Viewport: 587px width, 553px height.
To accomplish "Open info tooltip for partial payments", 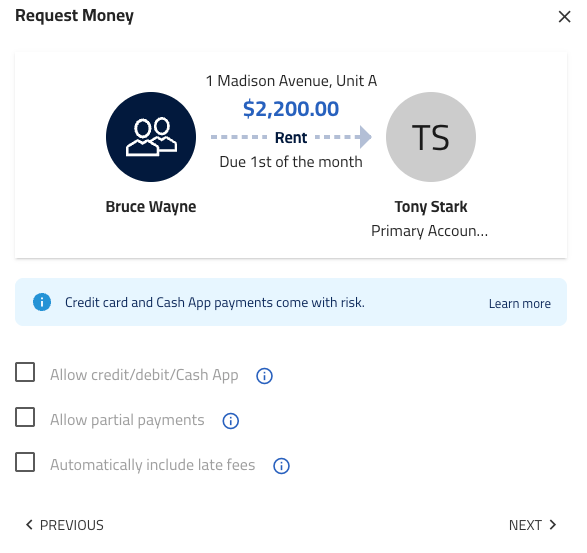I will [x=231, y=420].
